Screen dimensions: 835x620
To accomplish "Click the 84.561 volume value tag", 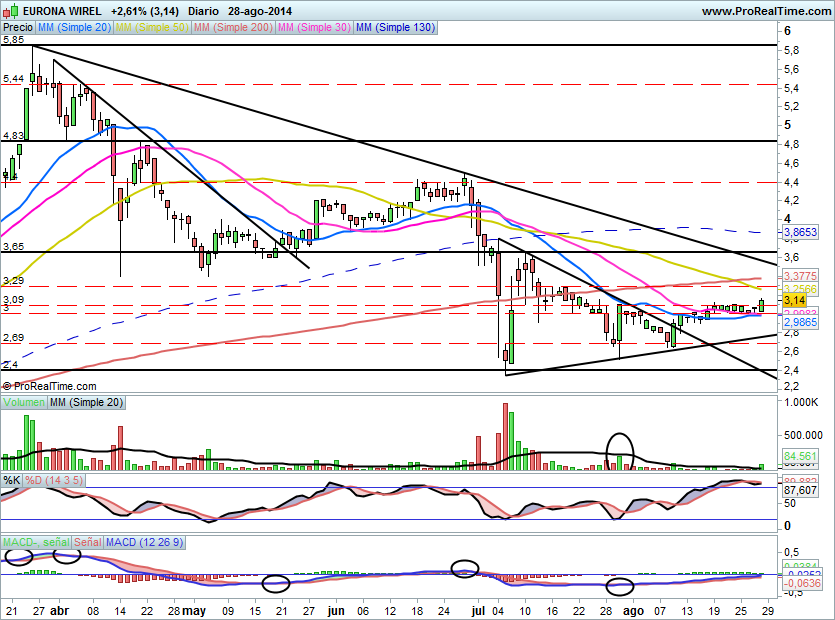I will 800,456.
